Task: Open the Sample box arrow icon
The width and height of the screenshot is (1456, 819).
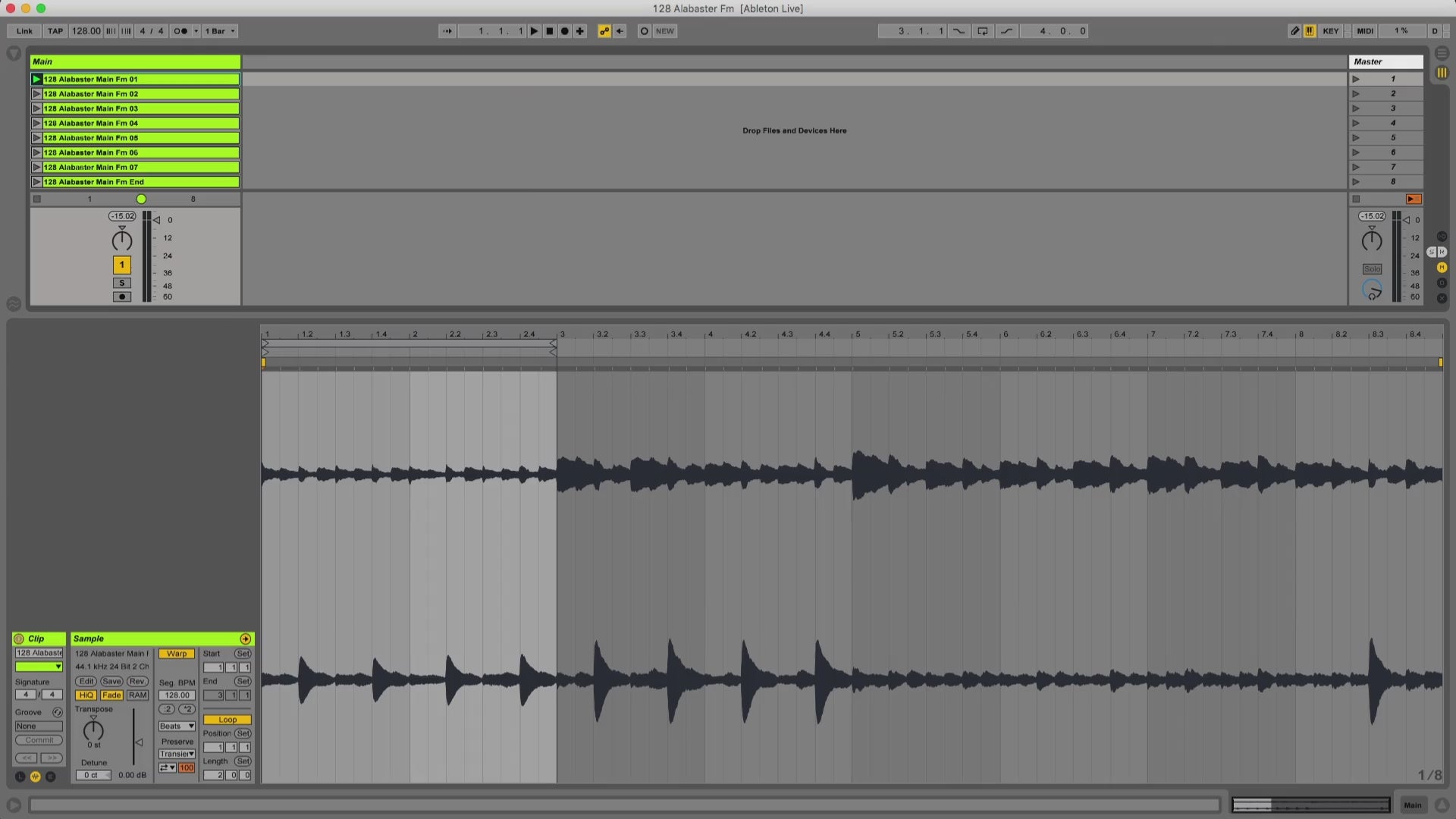Action: [x=245, y=639]
